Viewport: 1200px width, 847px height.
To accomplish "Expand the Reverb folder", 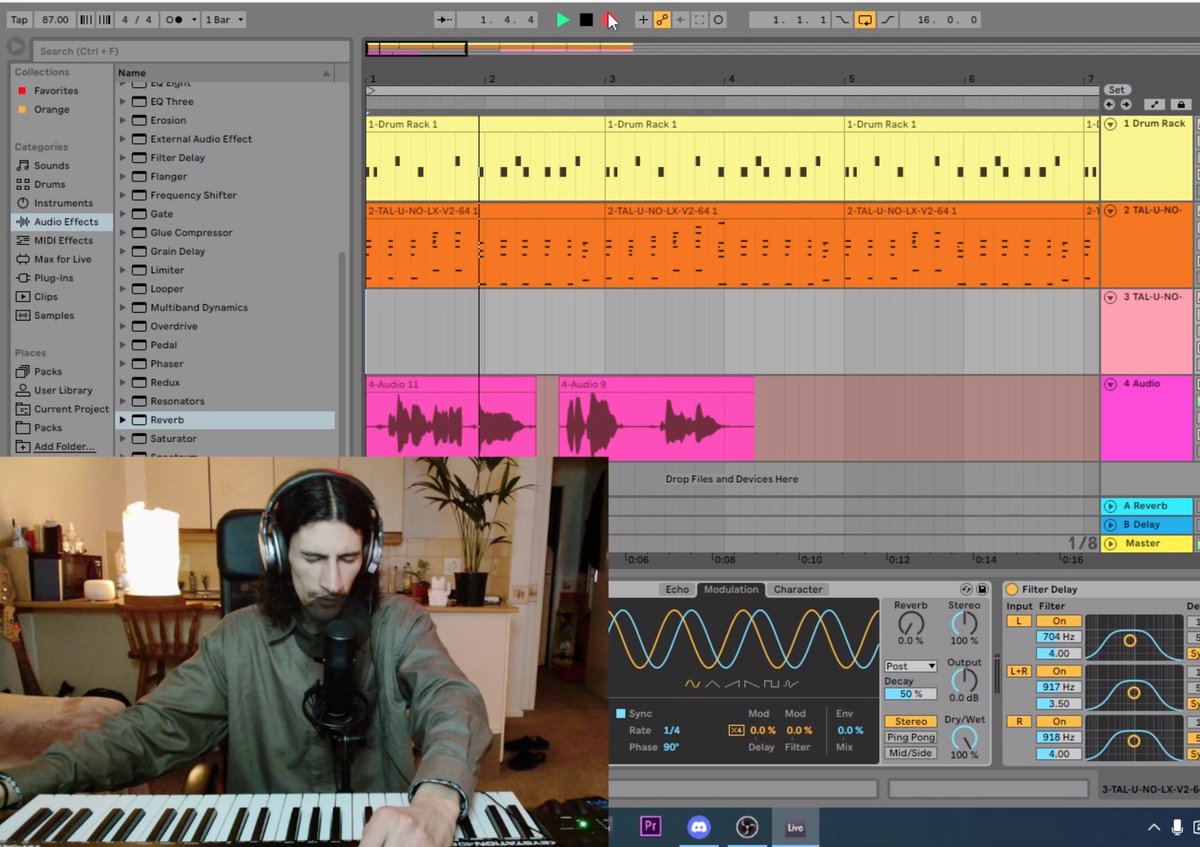I will (124, 421).
